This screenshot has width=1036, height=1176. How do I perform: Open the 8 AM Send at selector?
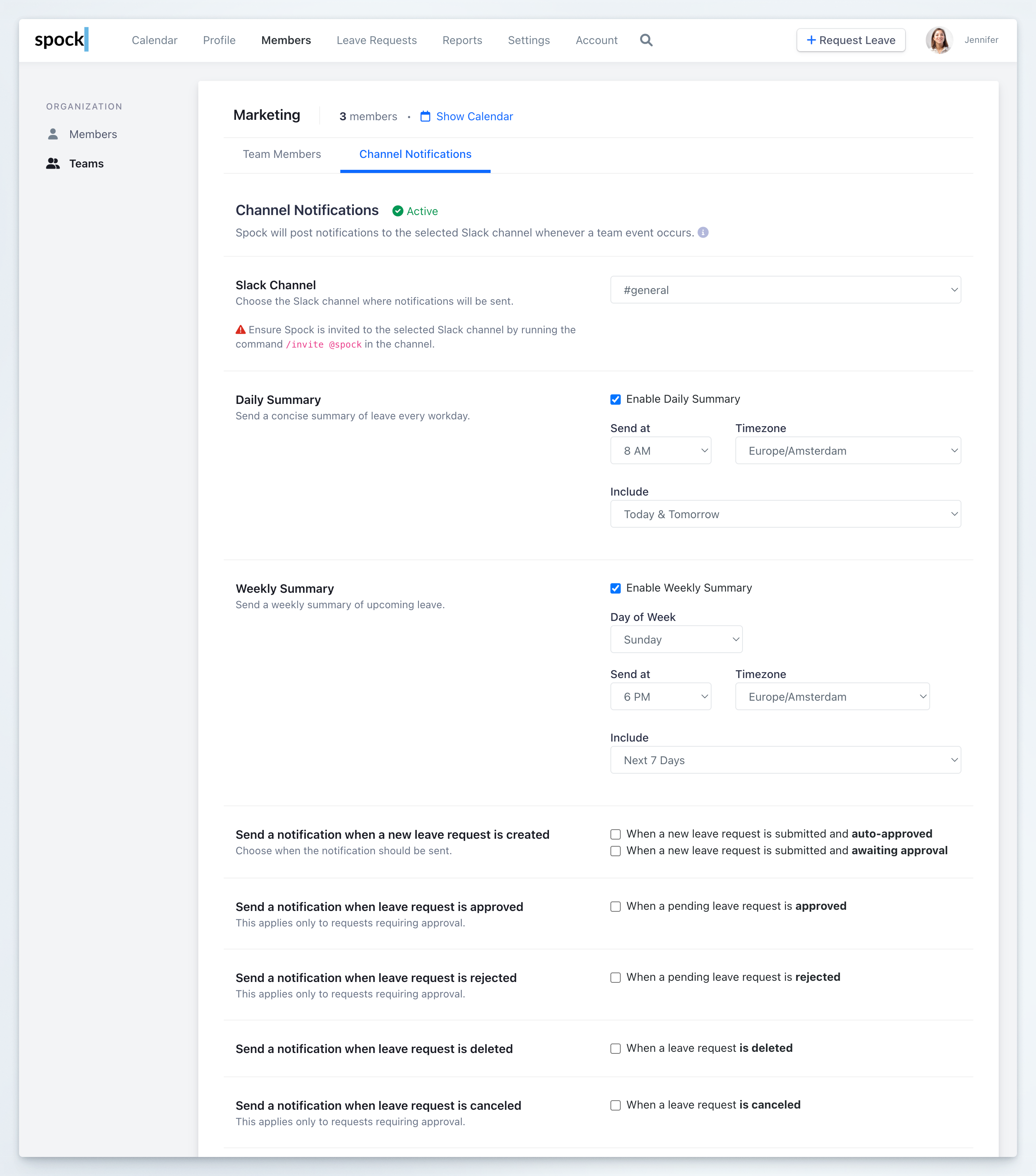pyautogui.click(x=660, y=450)
